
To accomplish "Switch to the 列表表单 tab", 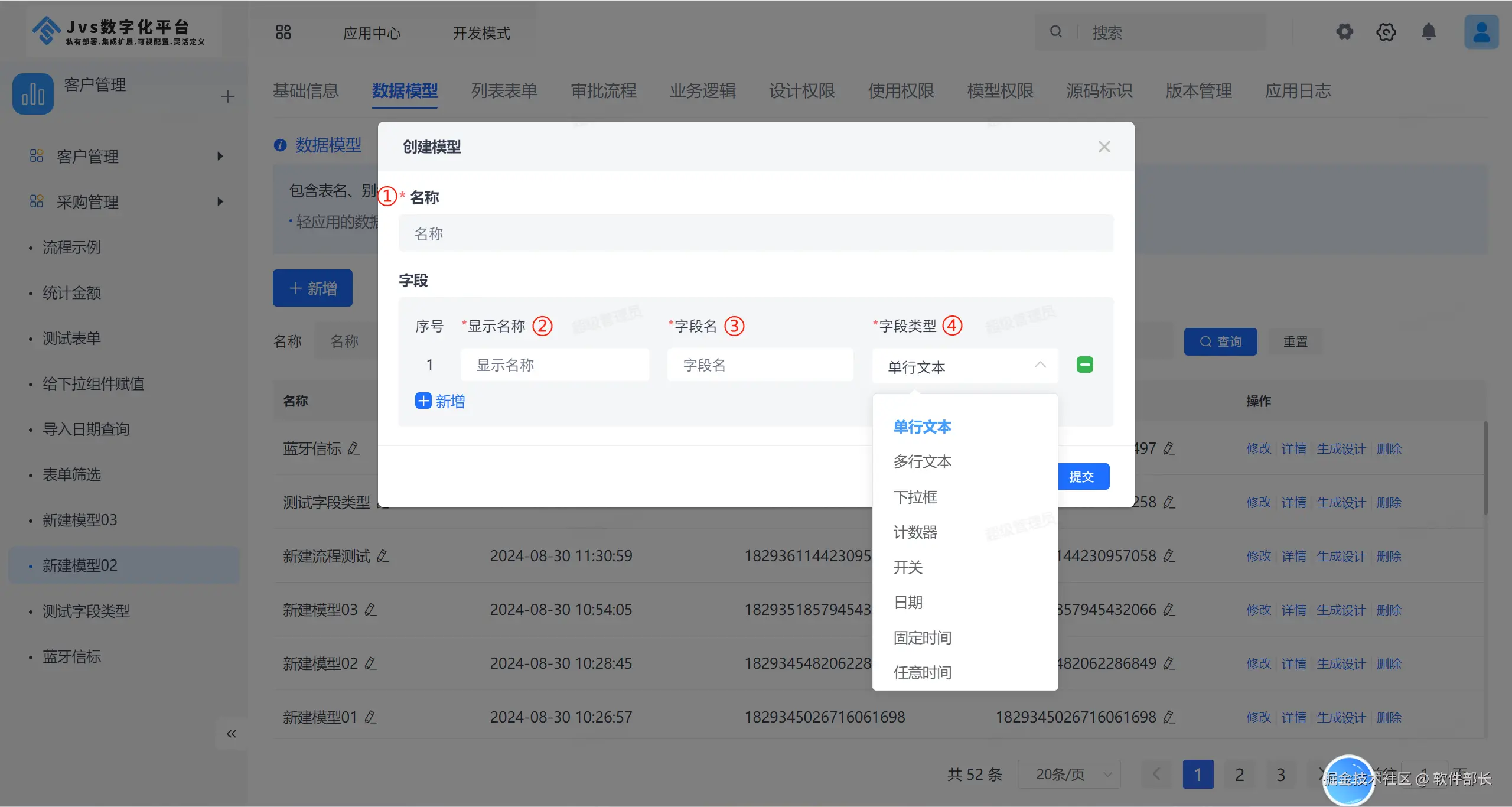I will pos(504,91).
